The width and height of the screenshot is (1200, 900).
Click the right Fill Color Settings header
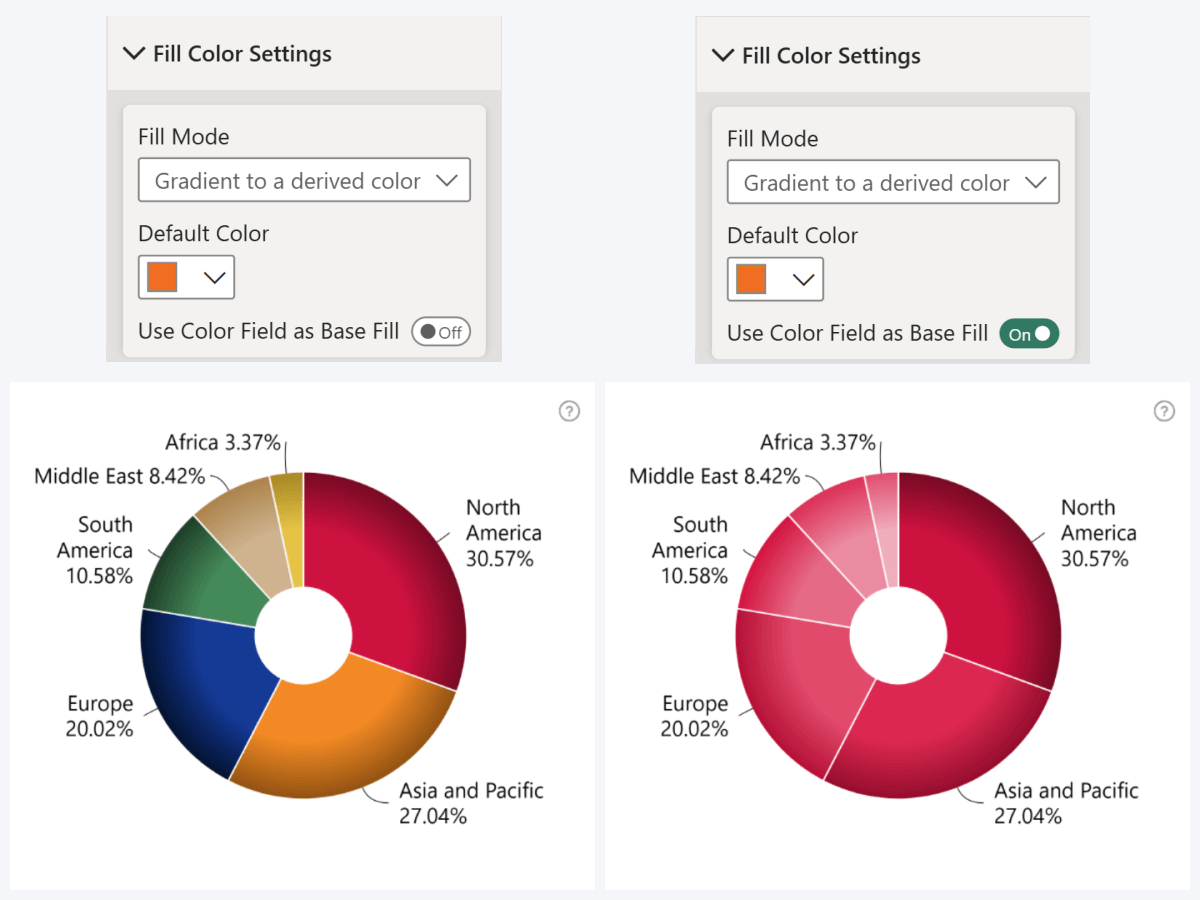[x=830, y=56]
